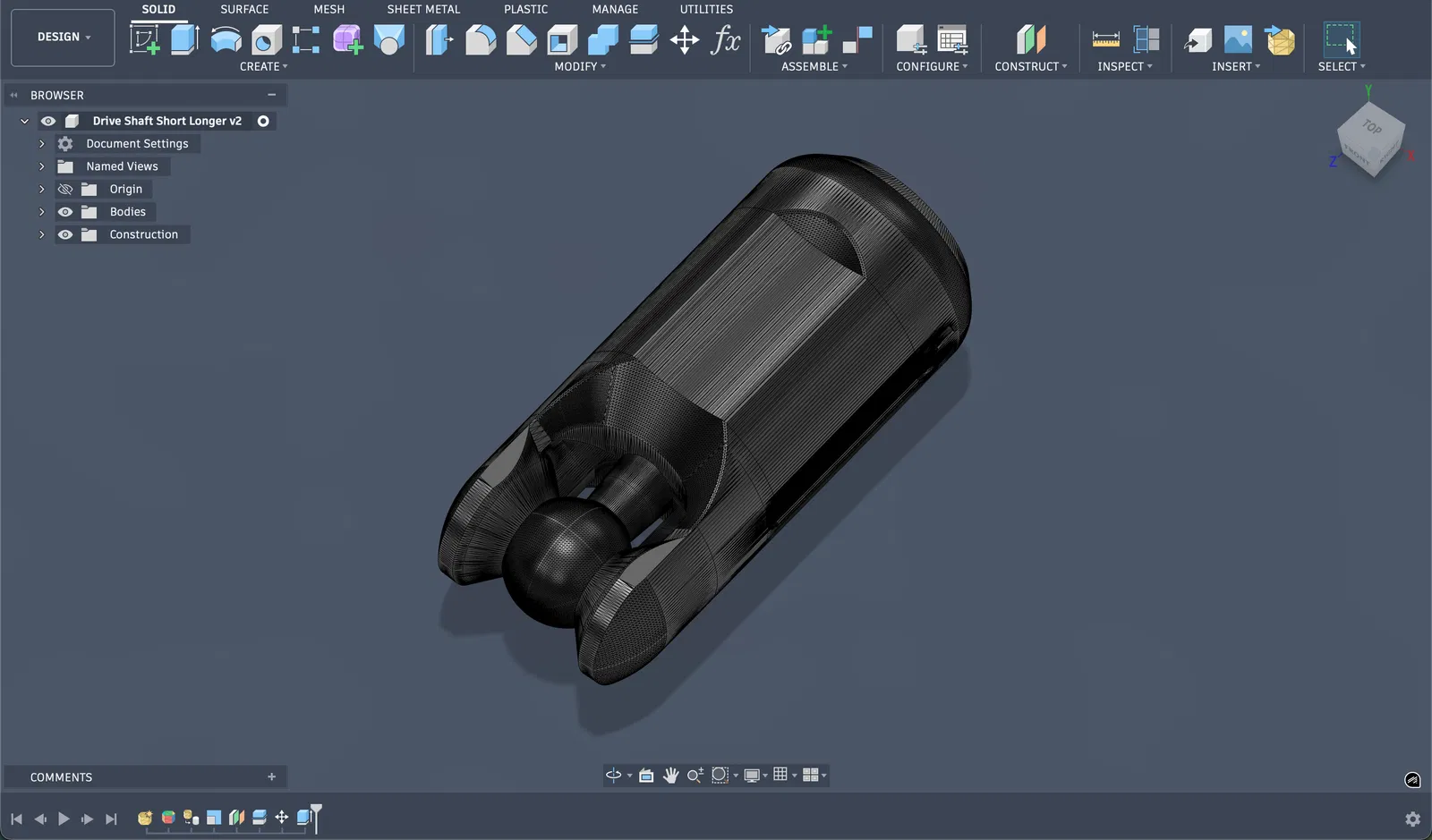Click the Configure model icon

[911, 39]
